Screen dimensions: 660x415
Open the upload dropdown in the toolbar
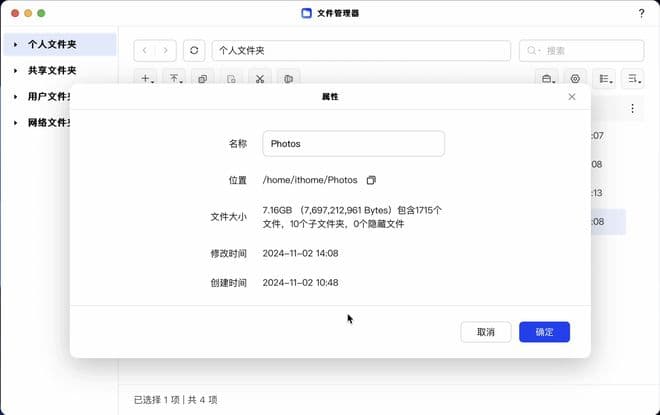(x=175, y=78)
